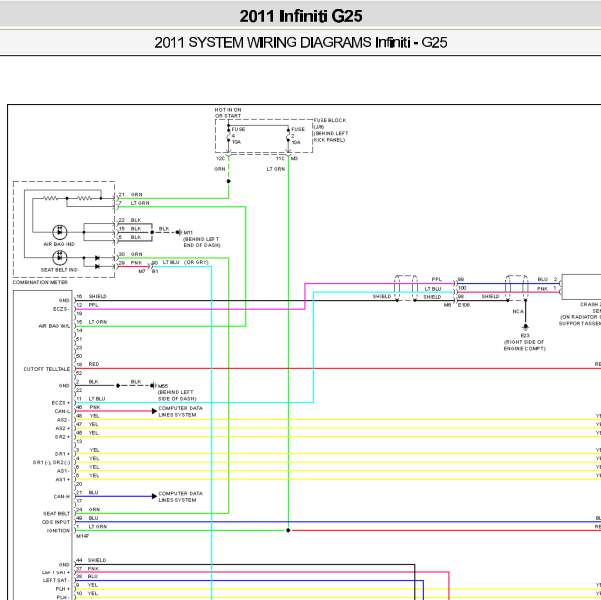Select the "FUSE 2 10A" label
The image size is (601, 600).
point(298,136)
